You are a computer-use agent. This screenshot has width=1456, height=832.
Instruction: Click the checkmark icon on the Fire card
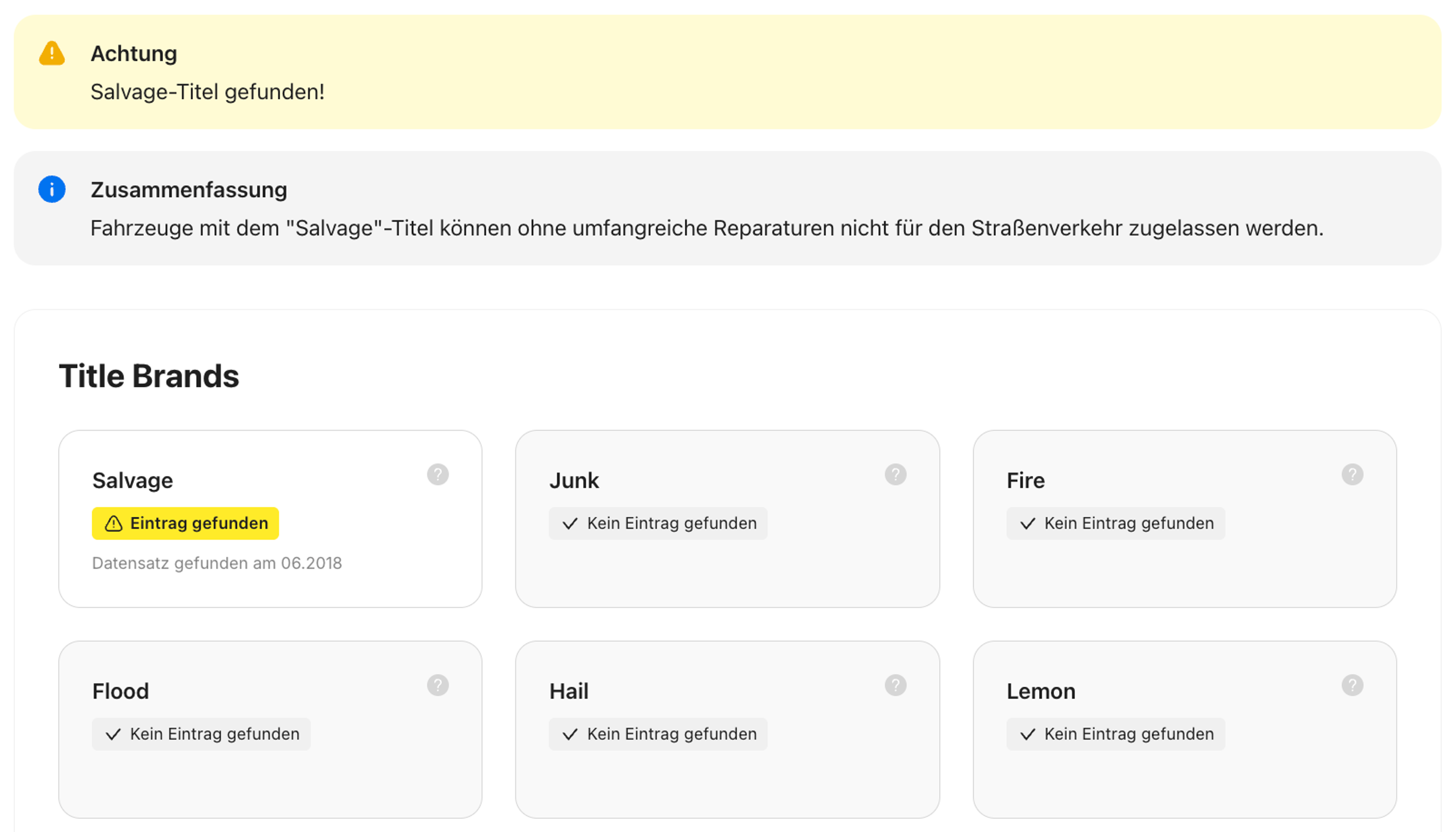[1027, 523]
